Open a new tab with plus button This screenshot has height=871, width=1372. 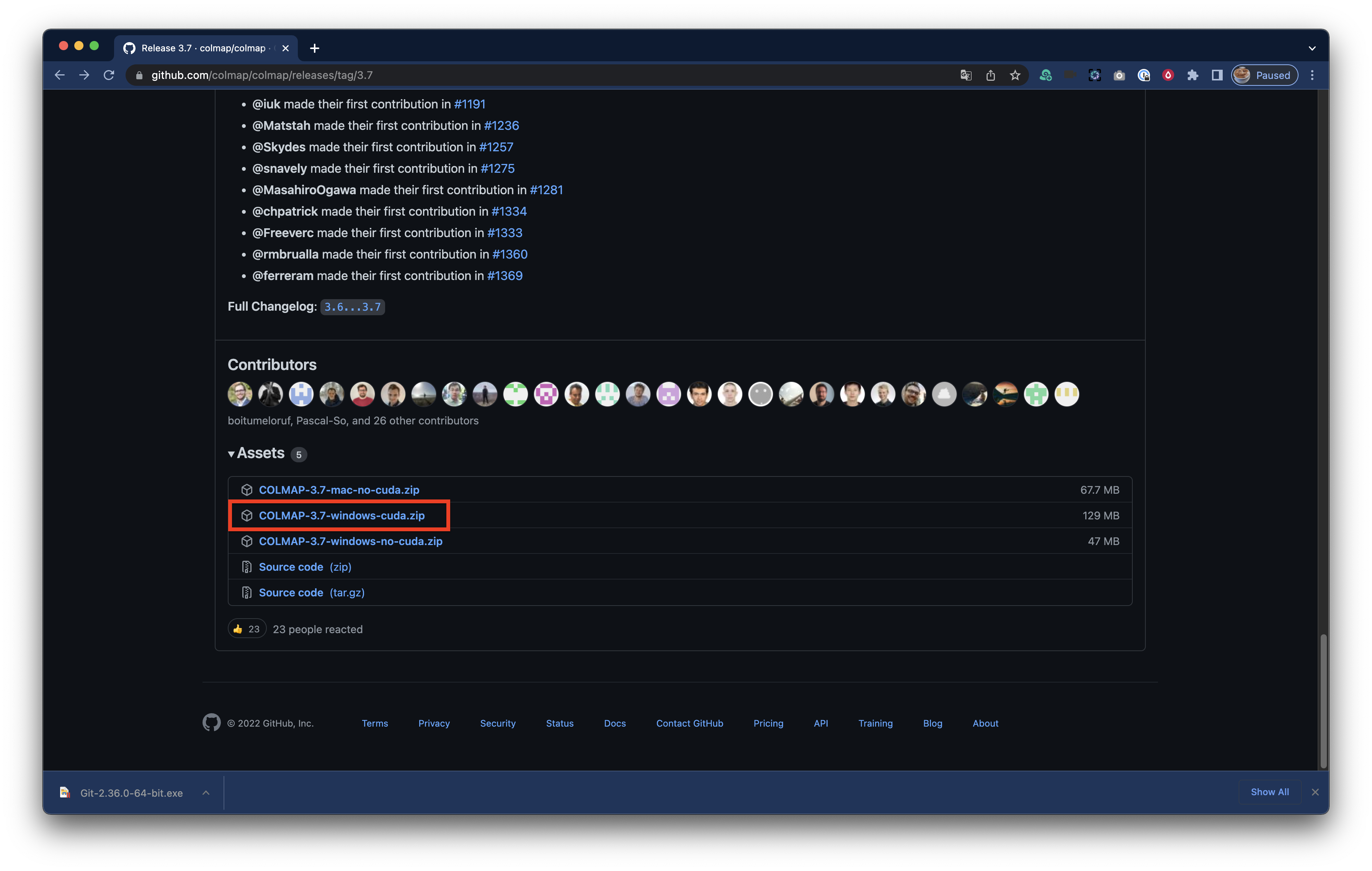tap(315, 48)
